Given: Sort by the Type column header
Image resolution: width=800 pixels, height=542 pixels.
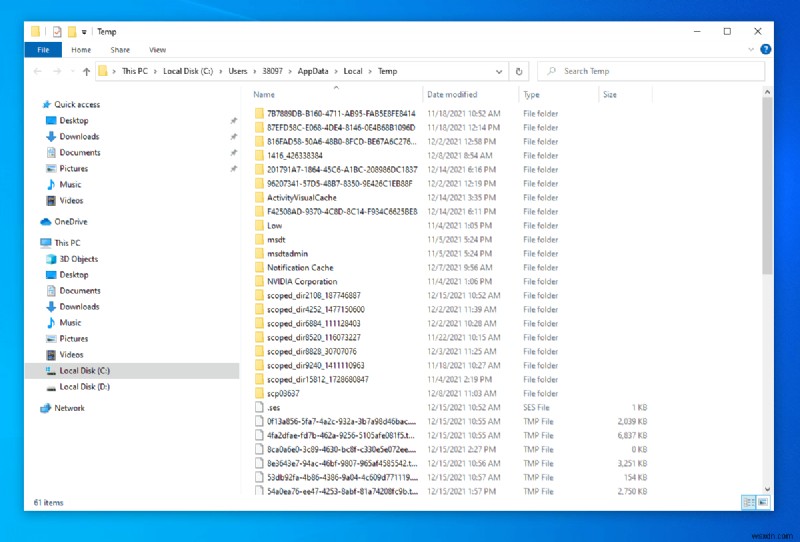Looking at the screenshot, I should point(531,94).
